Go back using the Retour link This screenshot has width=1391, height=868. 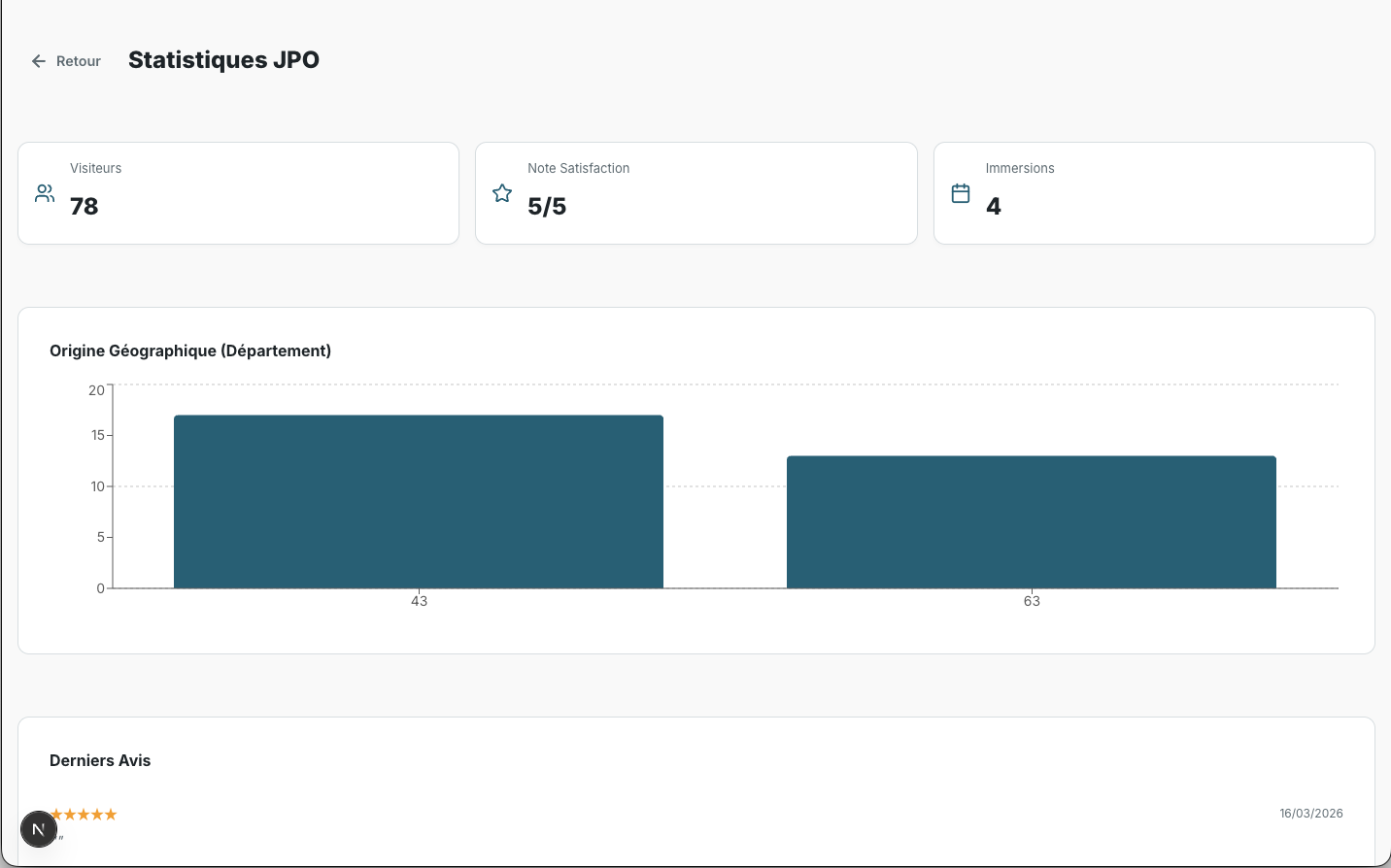tap(78, 61)
